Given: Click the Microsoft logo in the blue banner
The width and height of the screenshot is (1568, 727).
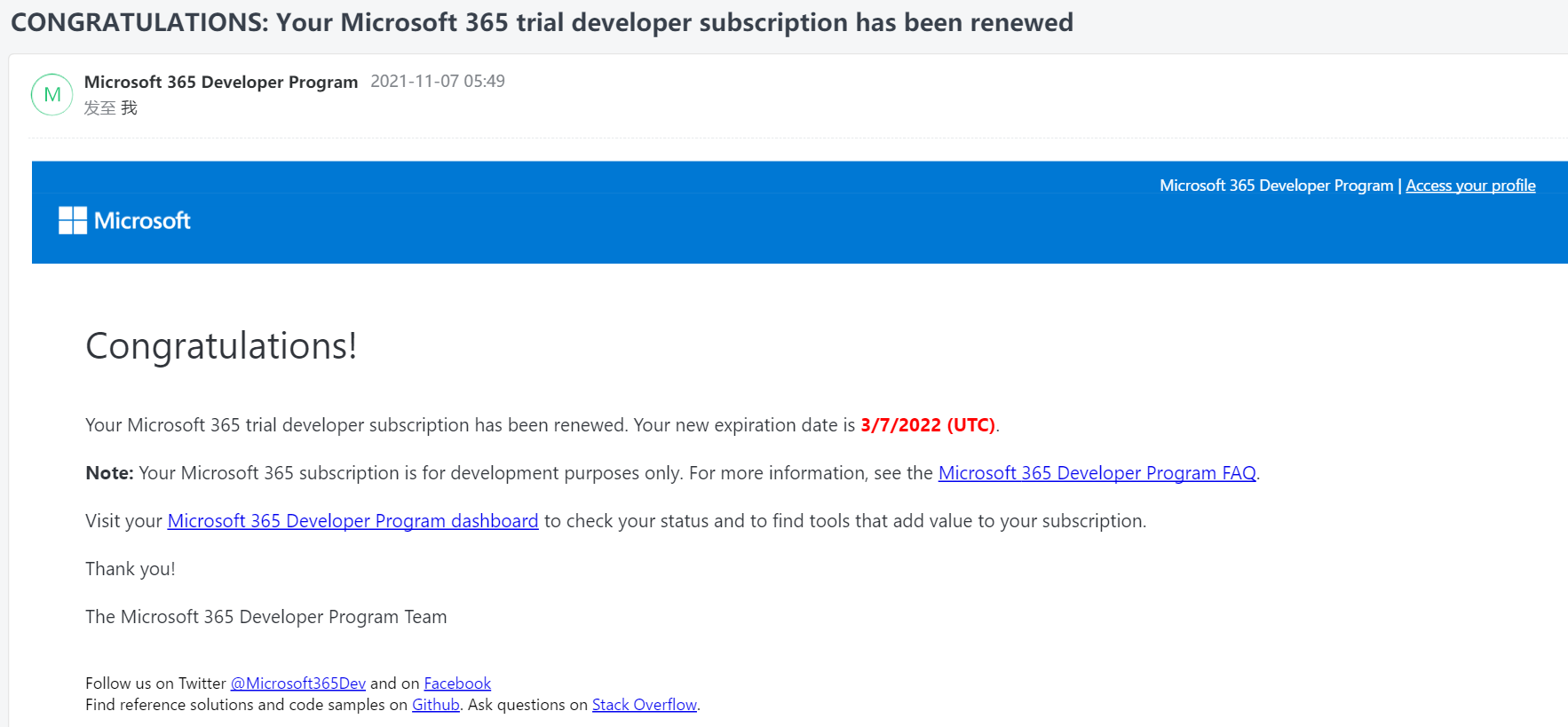Looking at the screenshot, I should point(124,220).
